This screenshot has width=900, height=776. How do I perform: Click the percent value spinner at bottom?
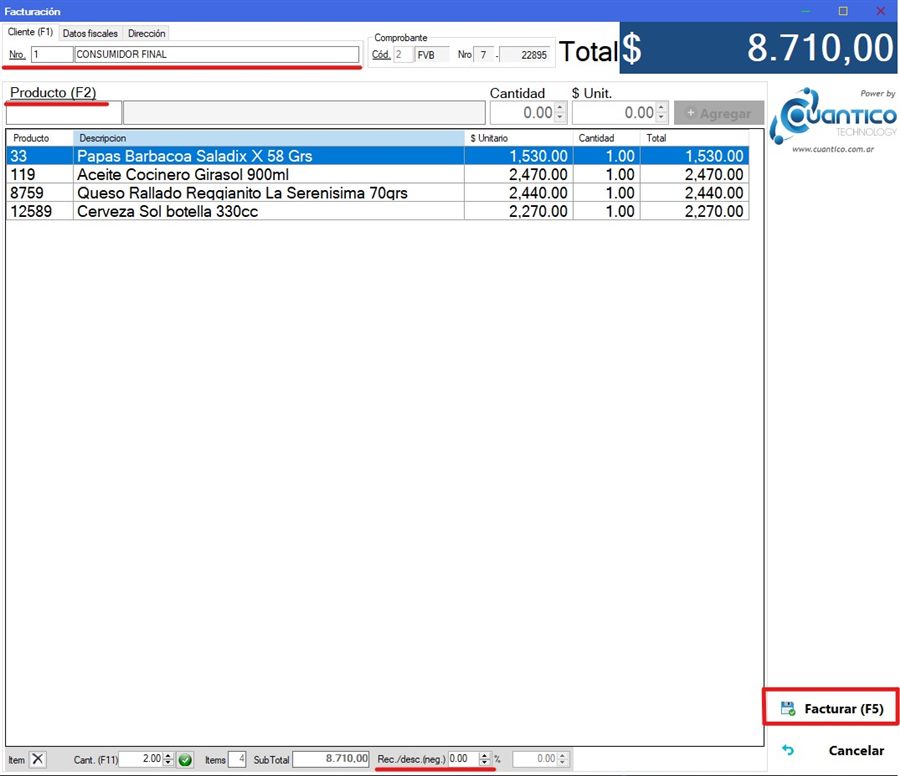[540, 759]
